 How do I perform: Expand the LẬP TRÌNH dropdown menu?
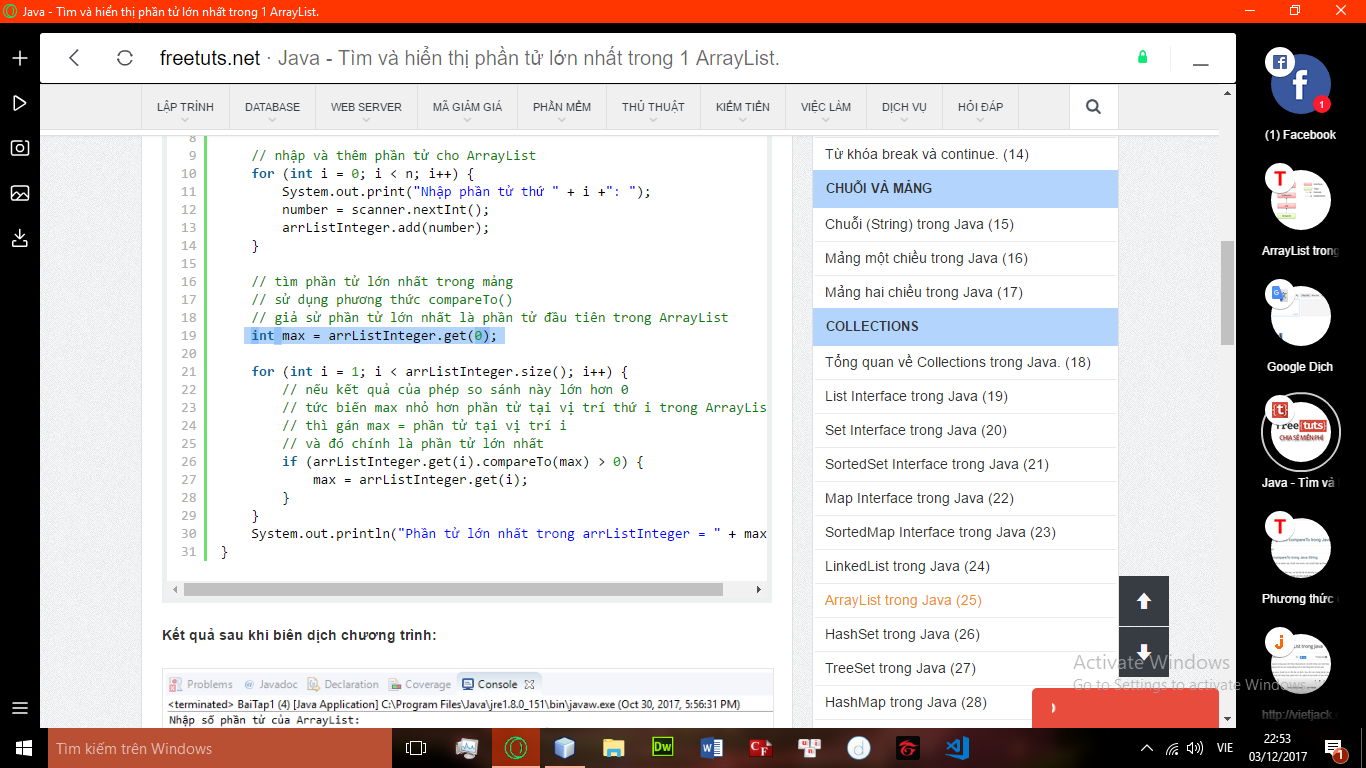185,108
